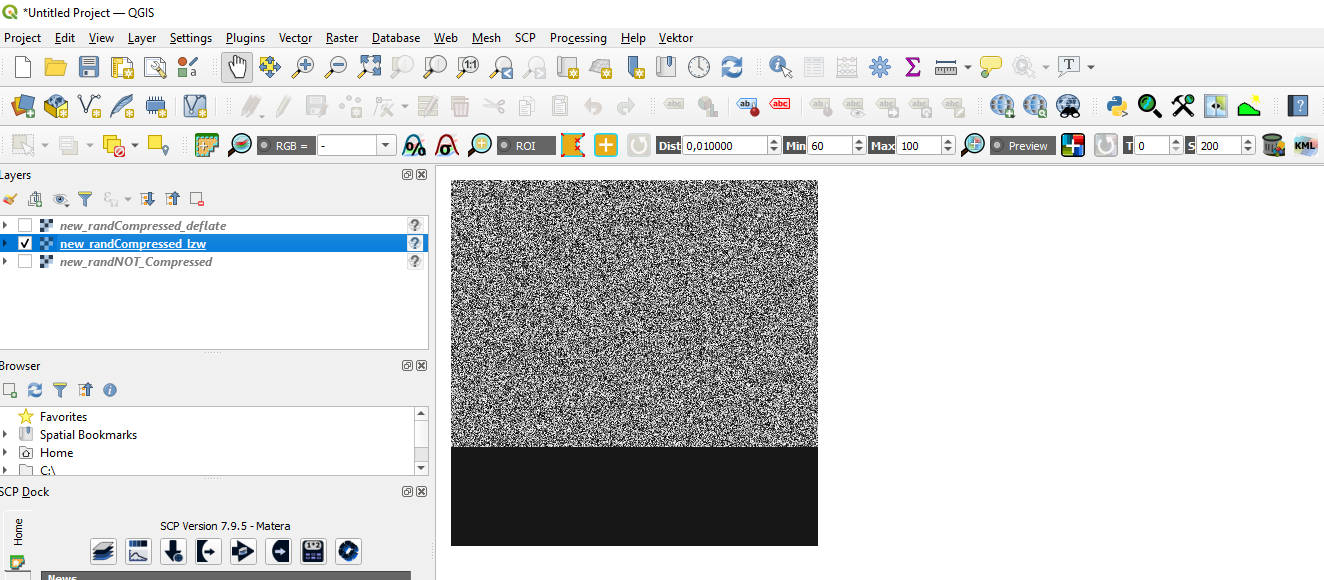Open the SCP Download products tool
This screenshot has height=580, width=1324.
pyautogui.click(x=173, y=551)
